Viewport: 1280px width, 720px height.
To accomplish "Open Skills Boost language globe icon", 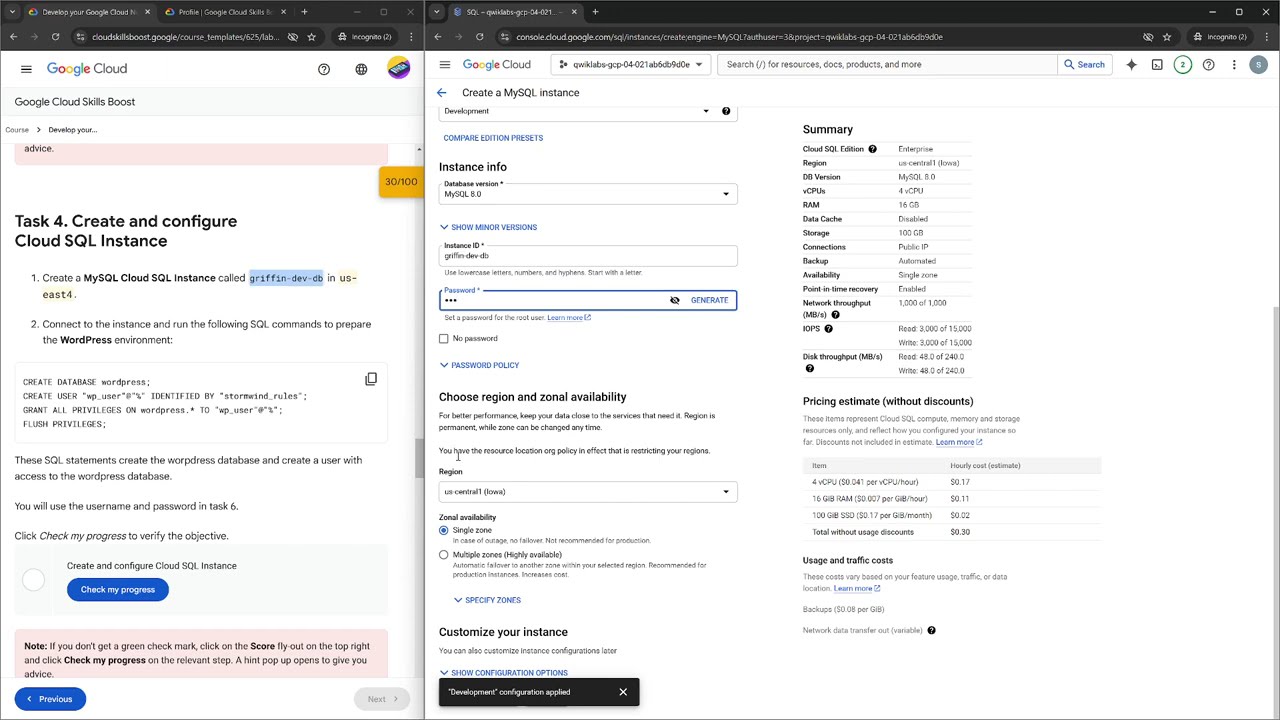I will pos(361,69).
